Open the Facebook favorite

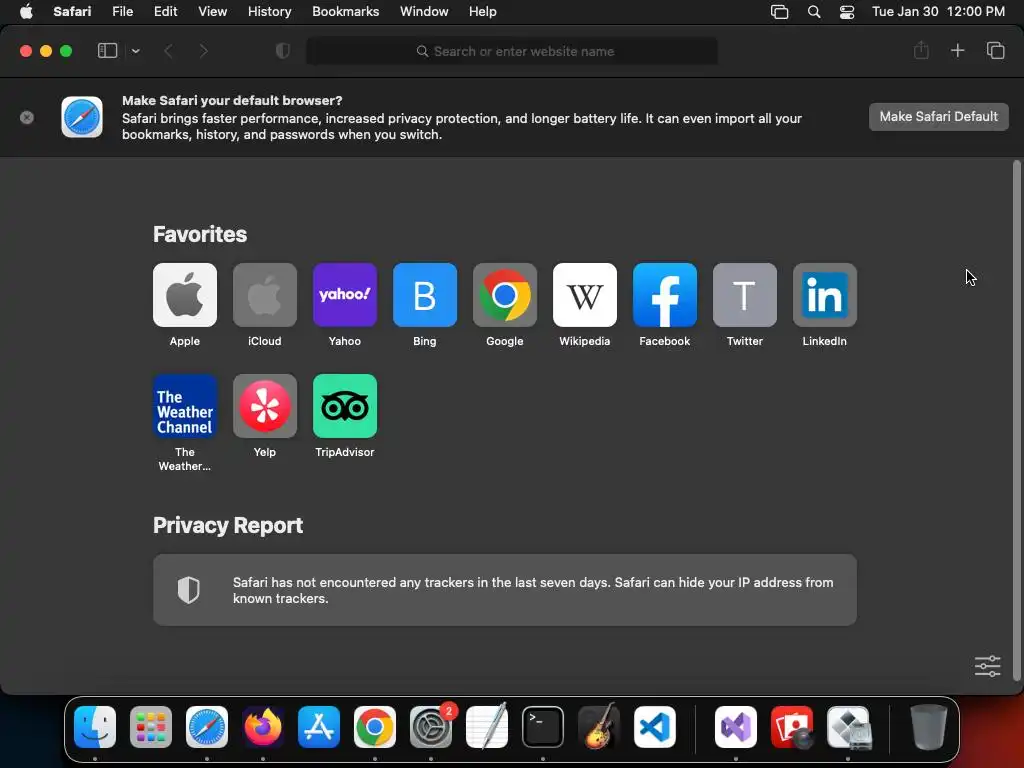coord(665,295)
